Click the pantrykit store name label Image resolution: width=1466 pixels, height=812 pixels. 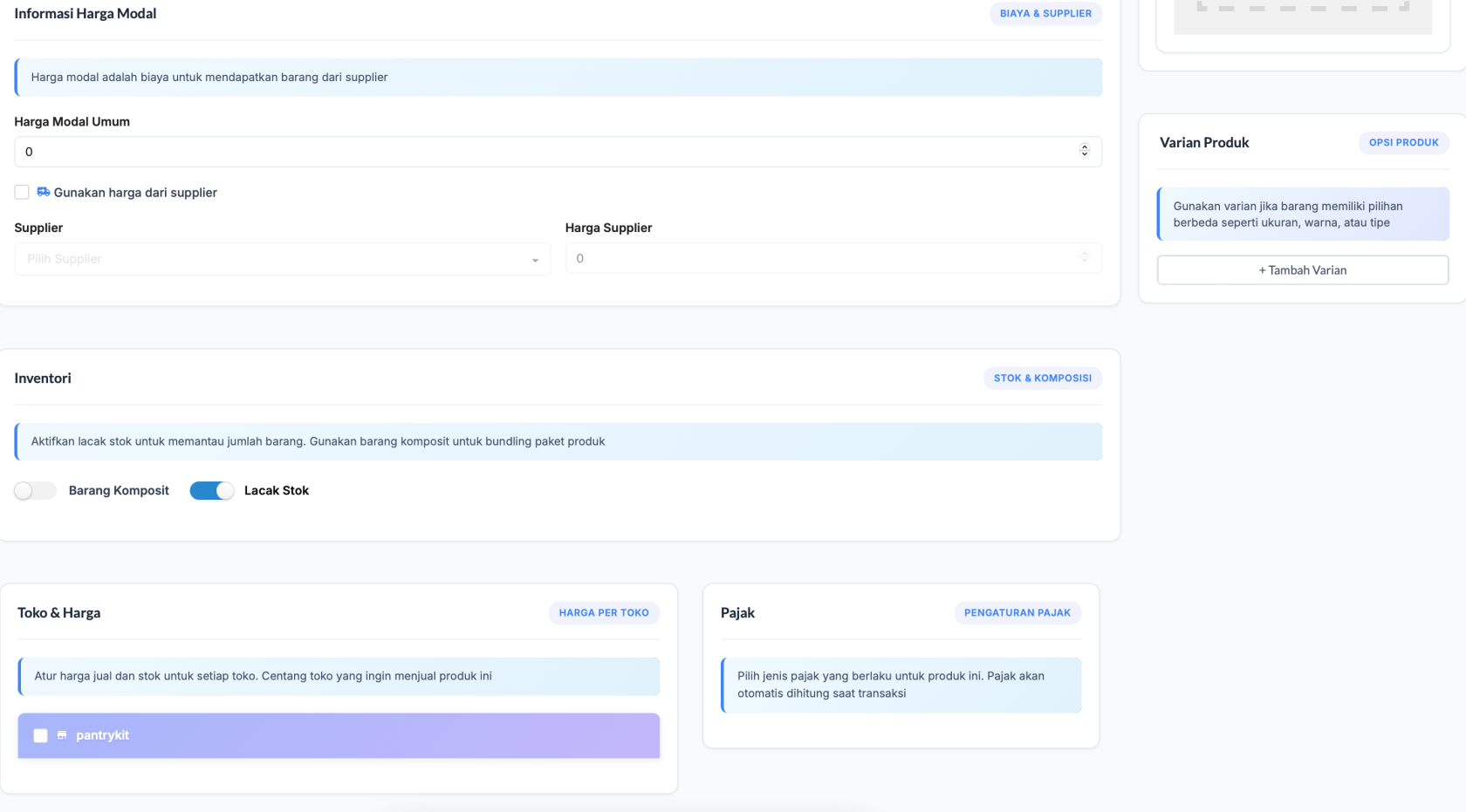coord(102,735)
